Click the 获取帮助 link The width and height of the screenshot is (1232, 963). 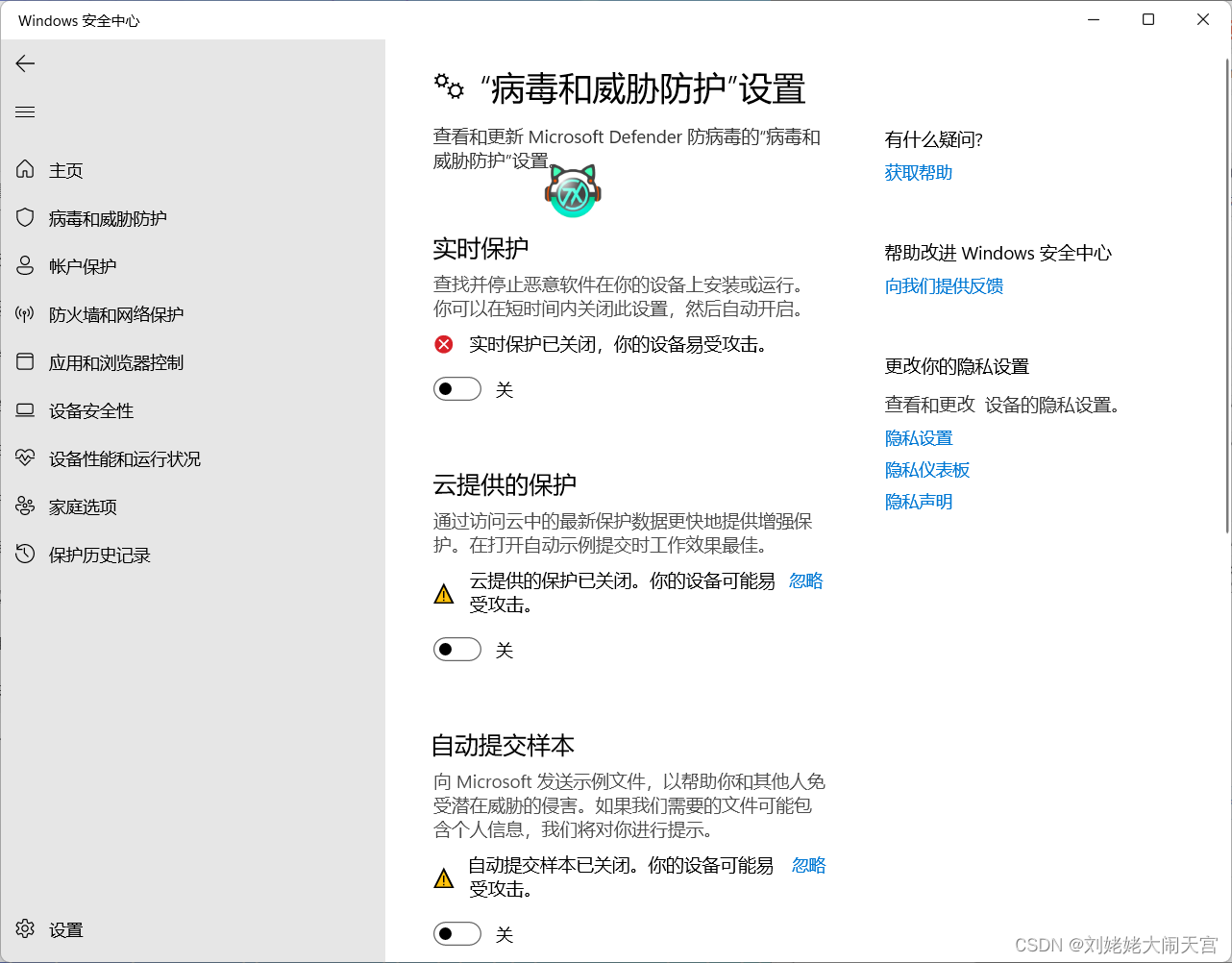click(x=919, y=173)
